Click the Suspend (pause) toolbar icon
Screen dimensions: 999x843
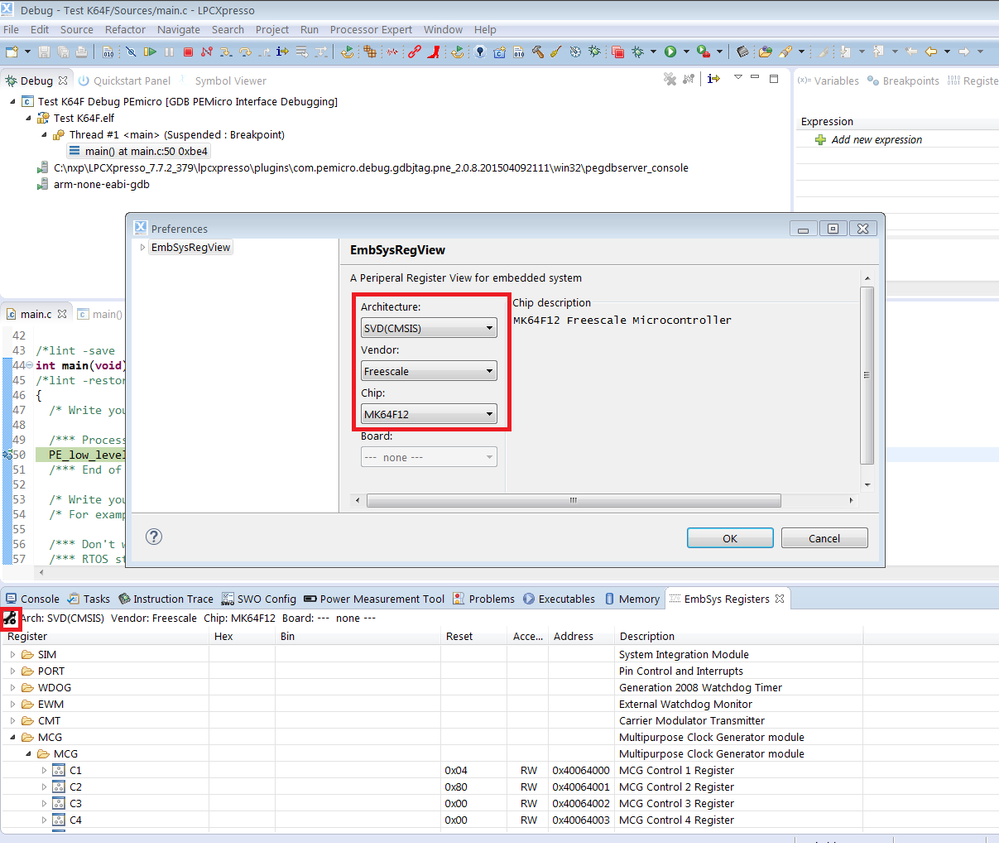(169, 52)
